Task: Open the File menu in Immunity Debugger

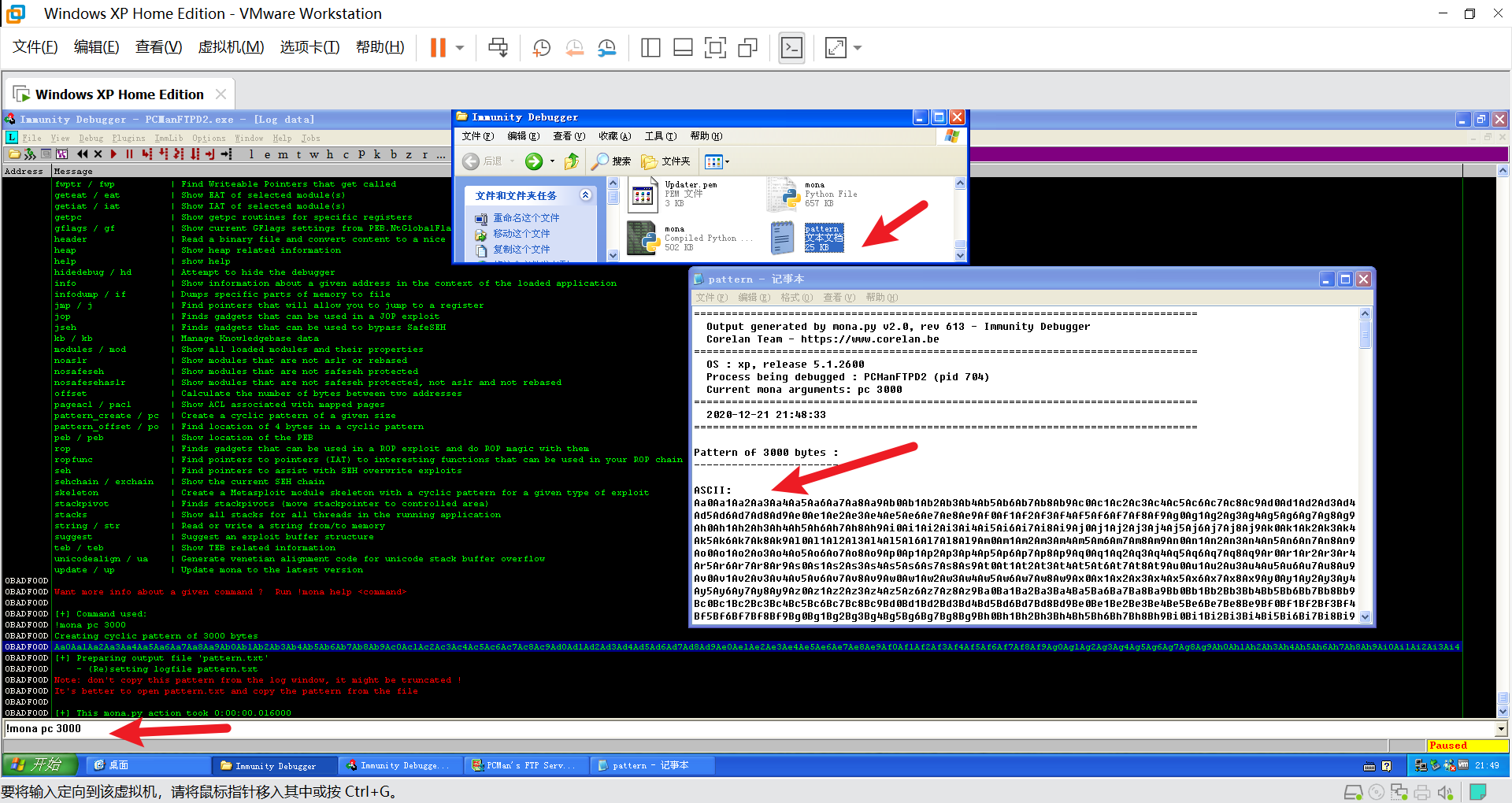Action: click(x=31, y=139)
